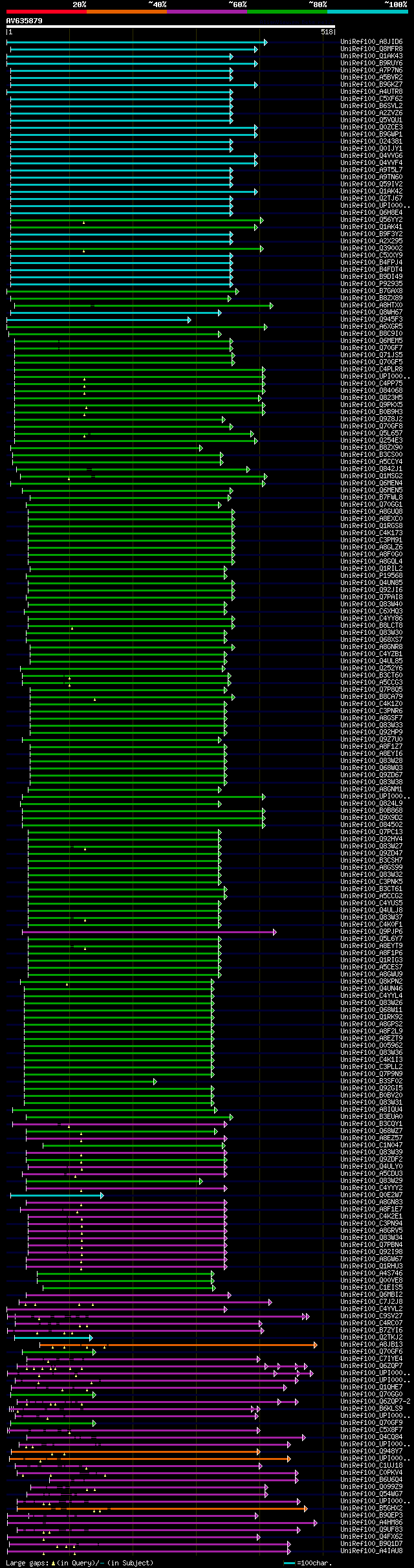This screenshot has width=414, height=1568.
Task: Open hit UniRef100_Q6ZQP7-2
Action: pyautogui.click(x=375, y=1402)
